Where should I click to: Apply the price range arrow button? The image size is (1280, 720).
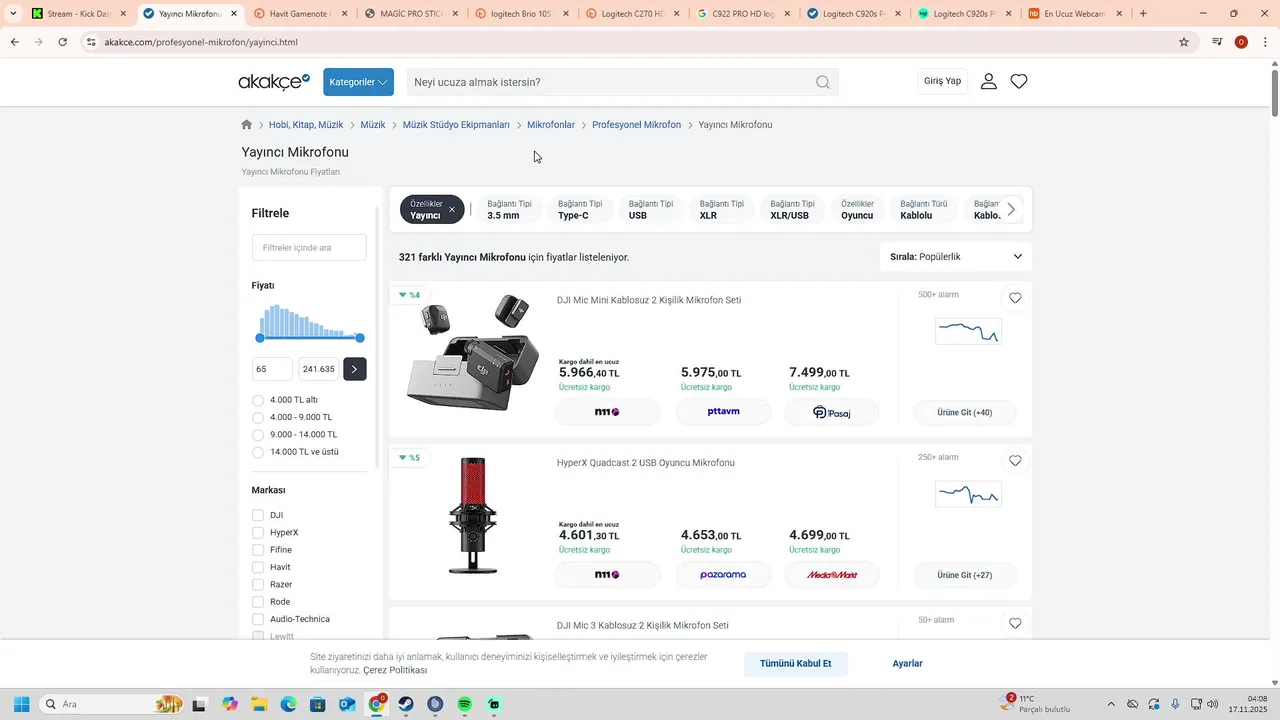(x=354, y=369)
